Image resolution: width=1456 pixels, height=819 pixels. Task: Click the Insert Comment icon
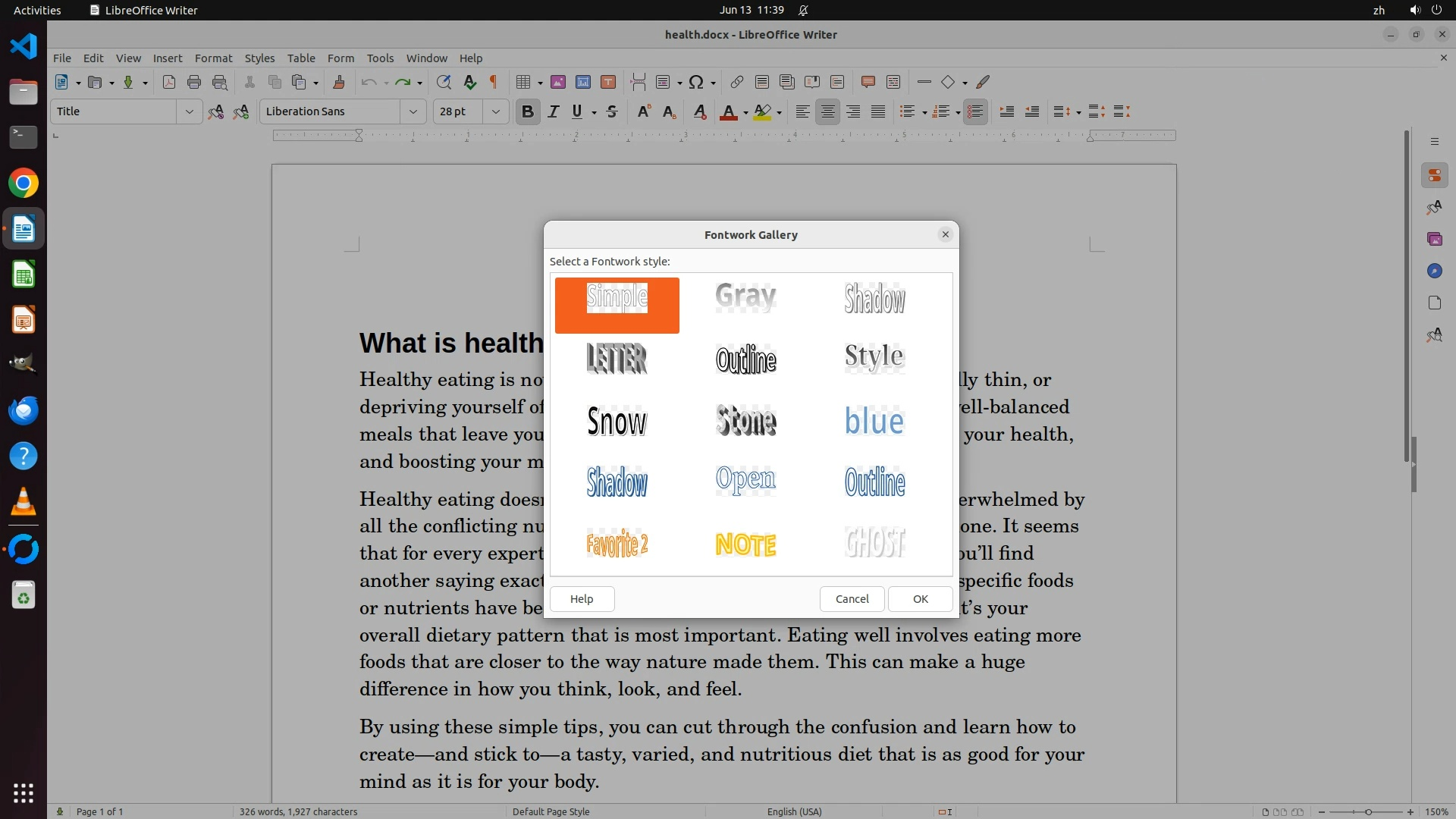[868, 82]
